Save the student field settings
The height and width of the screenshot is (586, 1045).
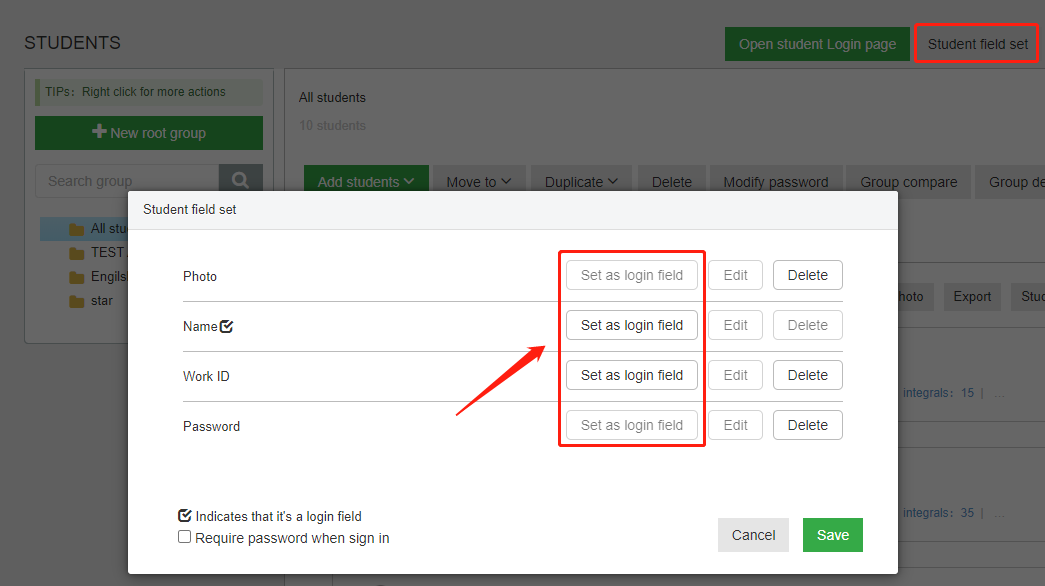coord(832,535)
